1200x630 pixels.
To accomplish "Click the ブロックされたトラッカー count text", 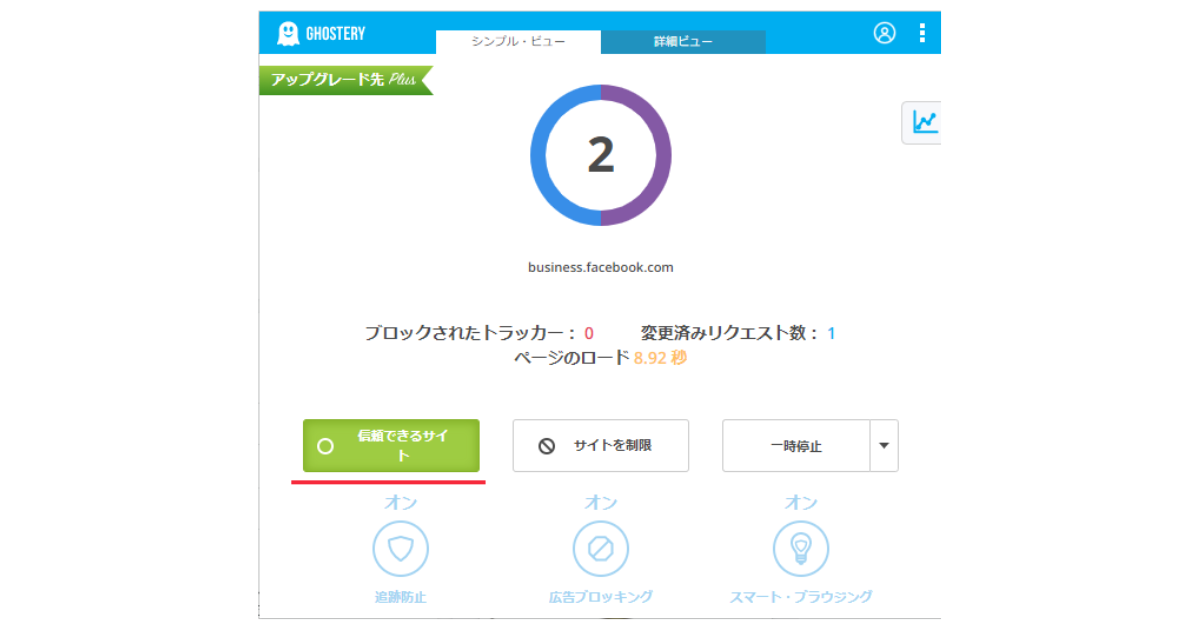I will coord(479,333).
